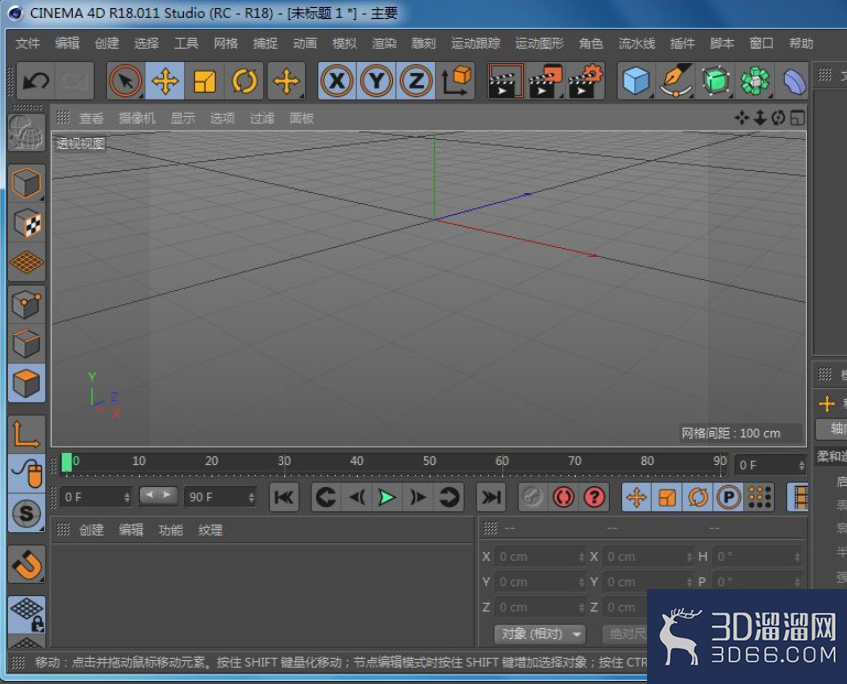Switch to Points mode
Viewport: 847px width, 684px height.
(x=26, y=304)
